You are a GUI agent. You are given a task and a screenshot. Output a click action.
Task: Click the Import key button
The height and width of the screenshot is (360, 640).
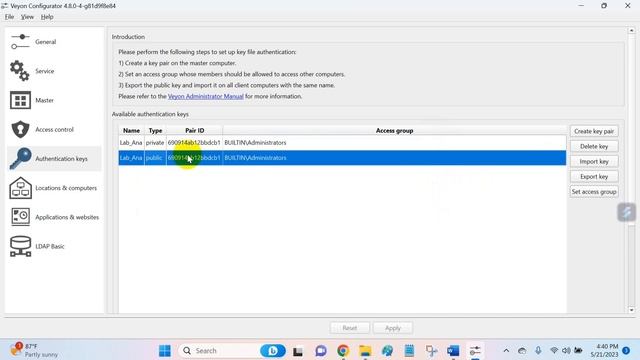pyautogui.click(x=594, y=161)
